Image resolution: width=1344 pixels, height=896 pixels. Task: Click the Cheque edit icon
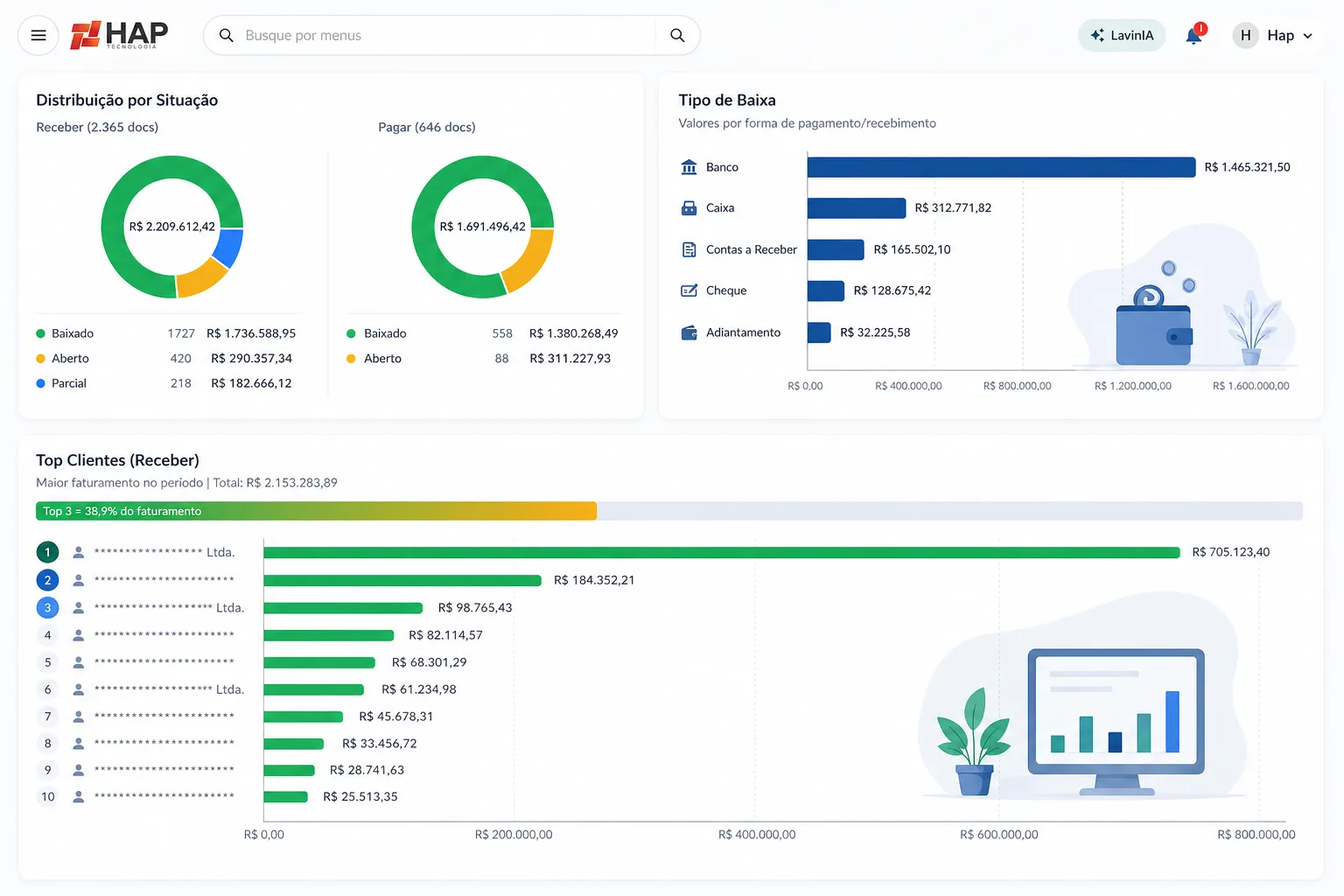tap(689, 290)
